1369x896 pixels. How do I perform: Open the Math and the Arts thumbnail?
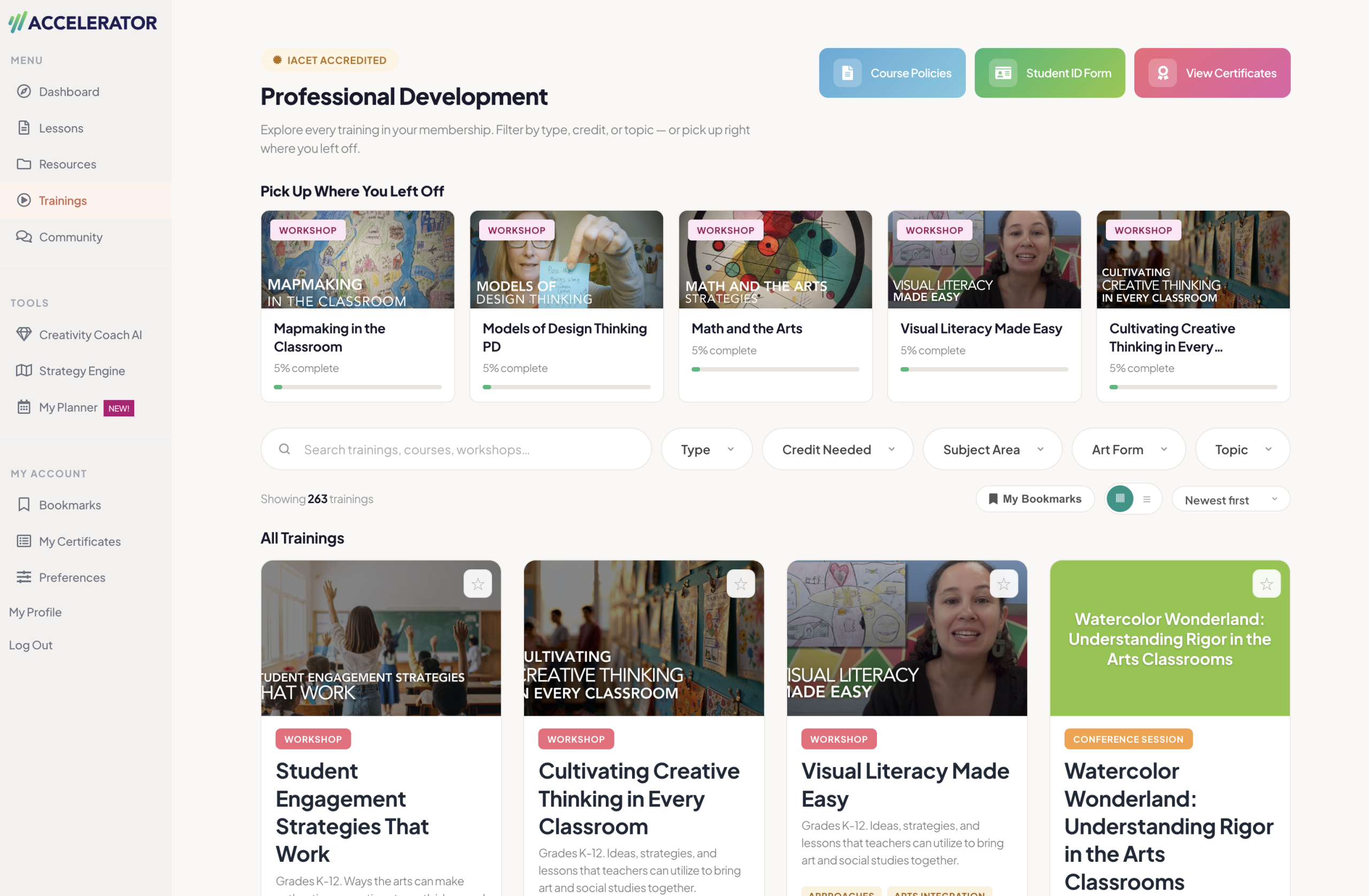click(x=775, y=259)
